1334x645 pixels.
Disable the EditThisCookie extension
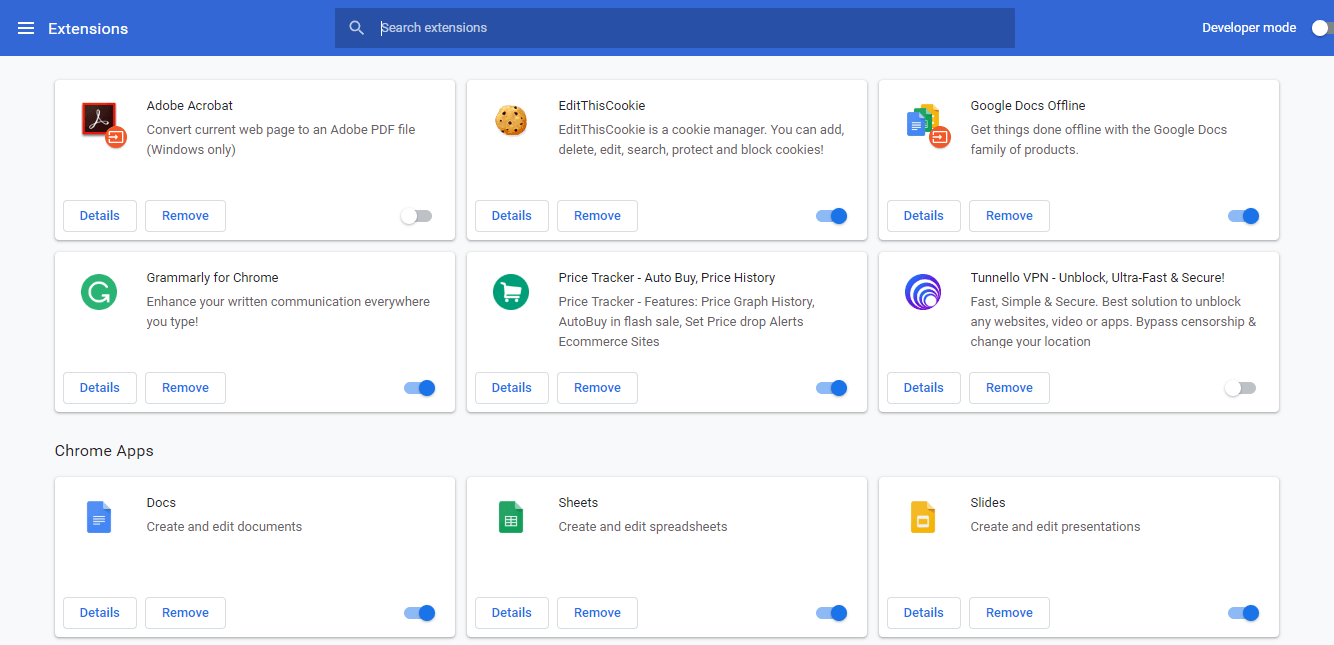(x=832, y=216)
